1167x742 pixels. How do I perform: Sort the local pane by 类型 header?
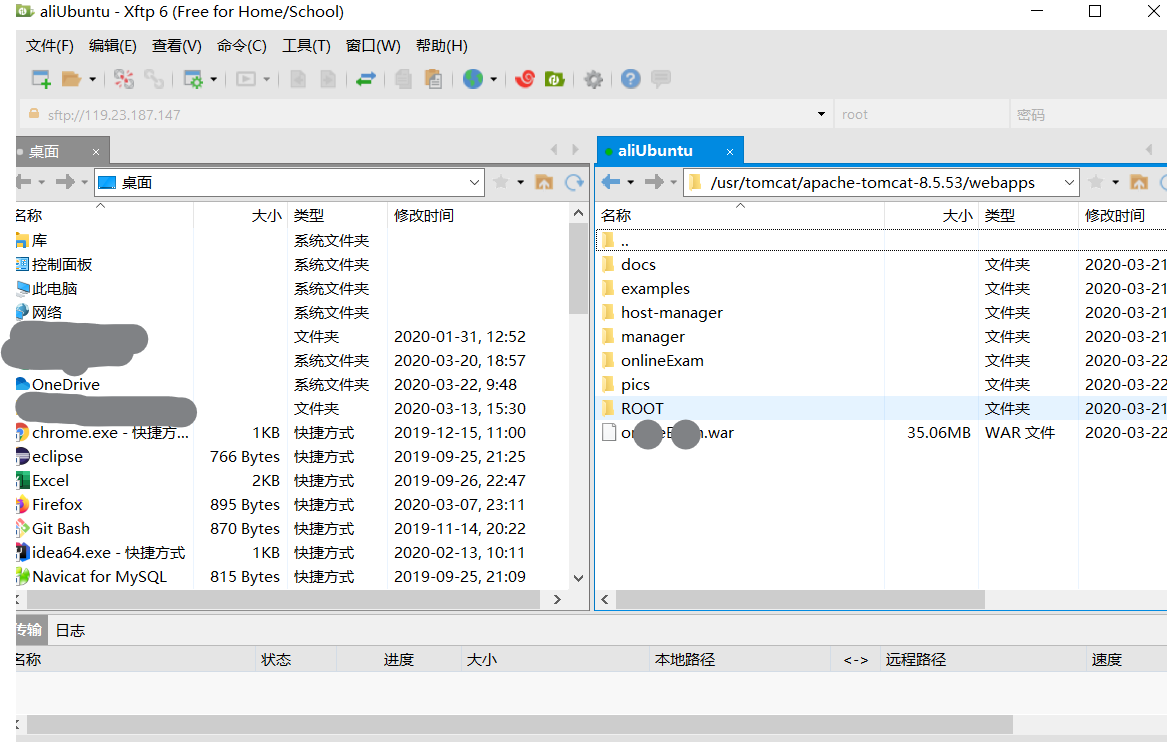(337, 216)
